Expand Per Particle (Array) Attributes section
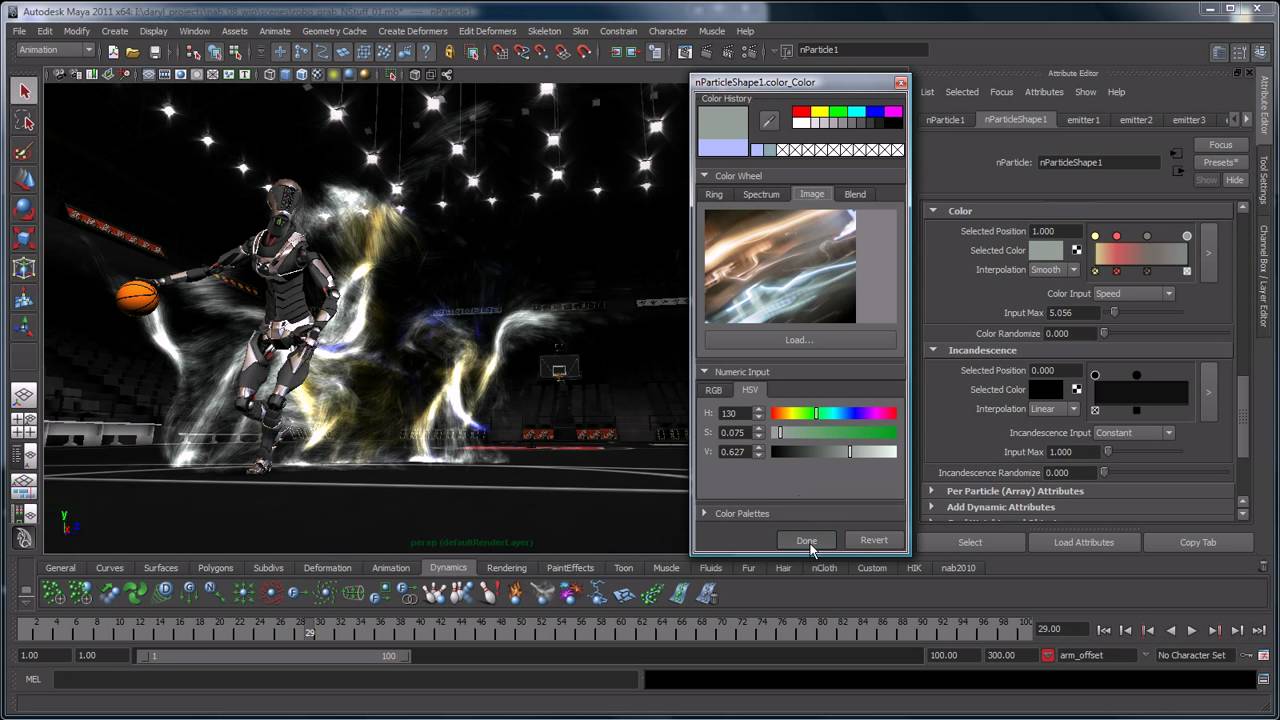 pos(931,491)
